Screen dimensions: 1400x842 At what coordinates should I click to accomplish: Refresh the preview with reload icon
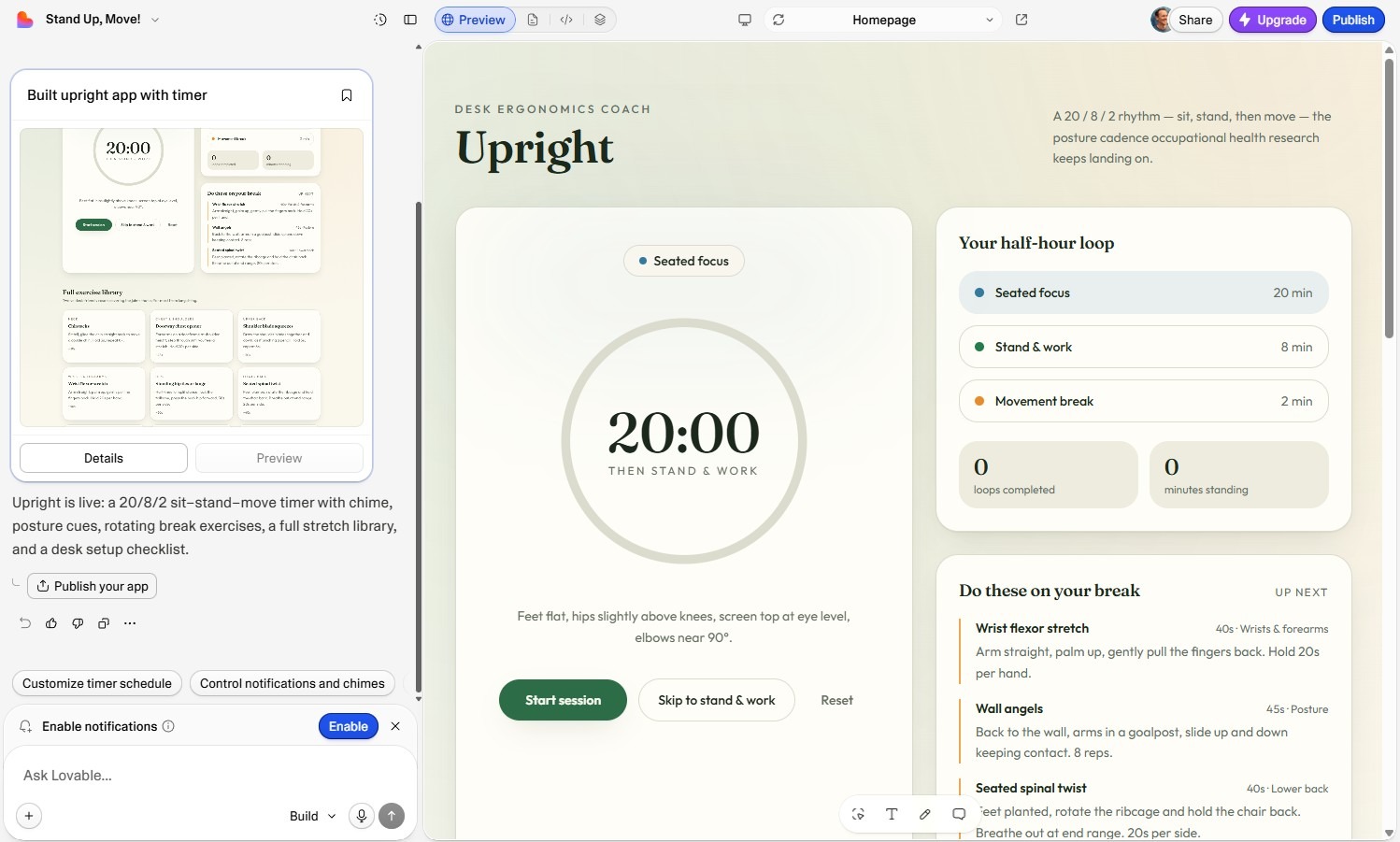[x=779, y=20]
